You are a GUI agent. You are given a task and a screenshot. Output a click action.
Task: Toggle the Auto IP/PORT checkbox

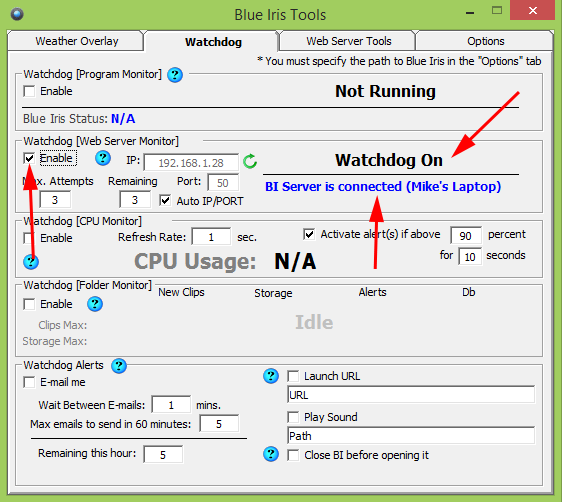pos(165,200)
